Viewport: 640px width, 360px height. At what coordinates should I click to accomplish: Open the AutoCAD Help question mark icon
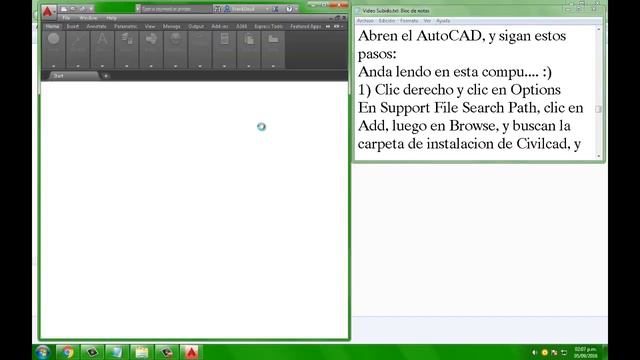(x=289, y=9)
